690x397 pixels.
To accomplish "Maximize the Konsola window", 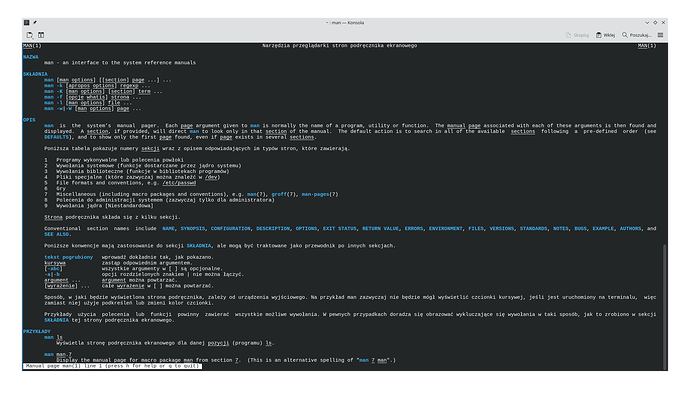I will (x=655, y=22).
